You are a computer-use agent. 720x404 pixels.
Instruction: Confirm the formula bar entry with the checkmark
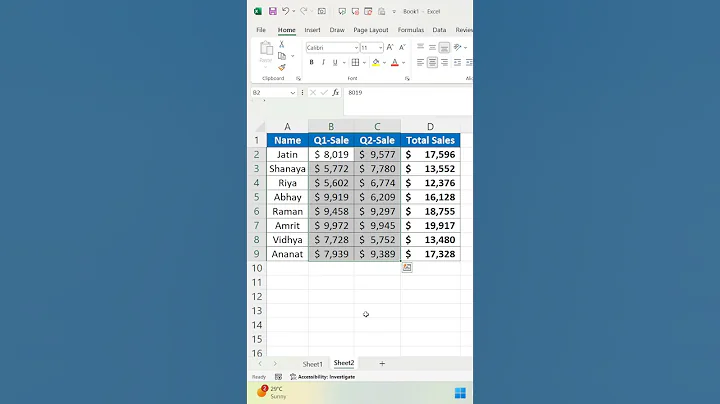coord(324,92)
